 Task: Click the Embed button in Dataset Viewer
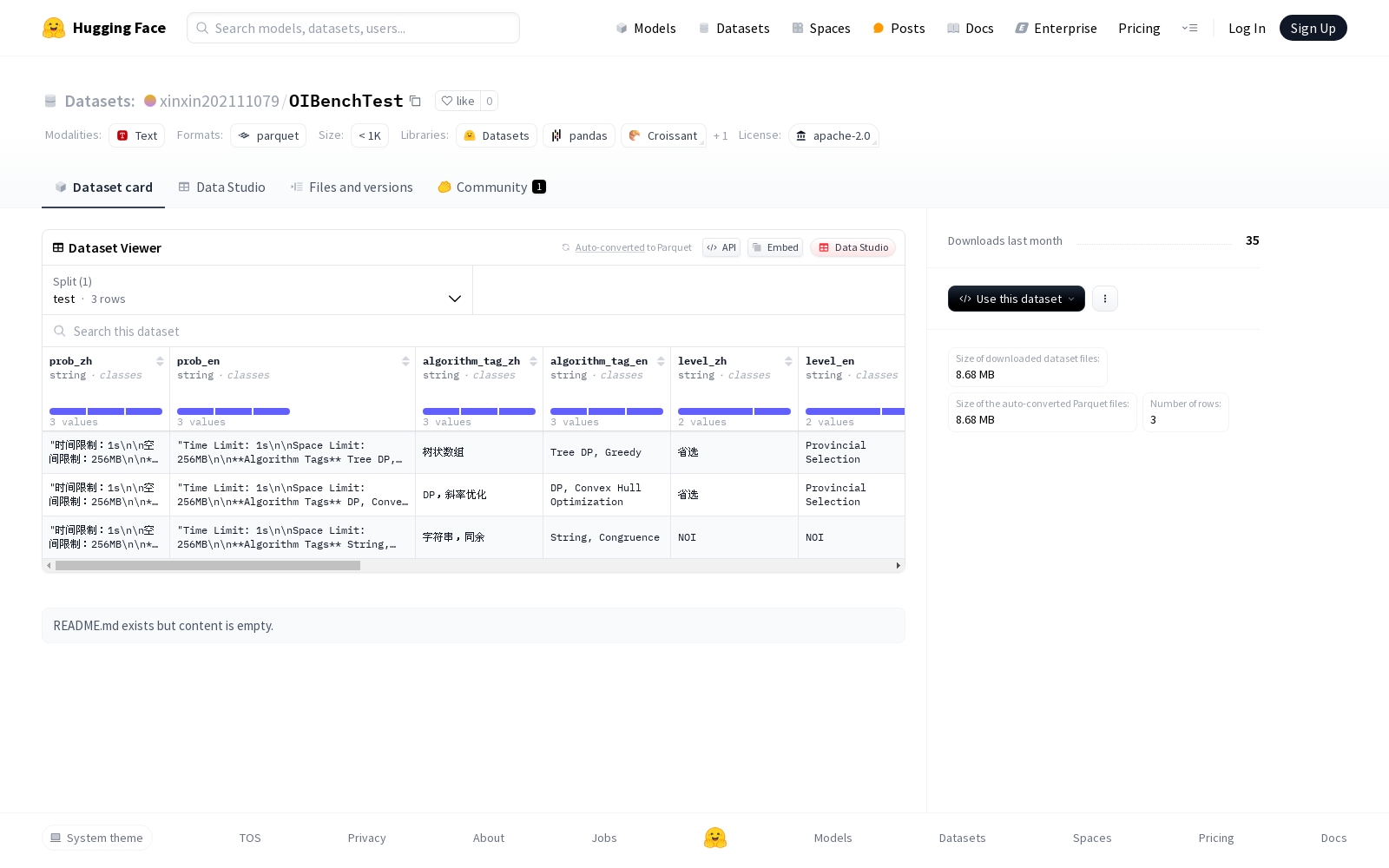tap(775, 247)
